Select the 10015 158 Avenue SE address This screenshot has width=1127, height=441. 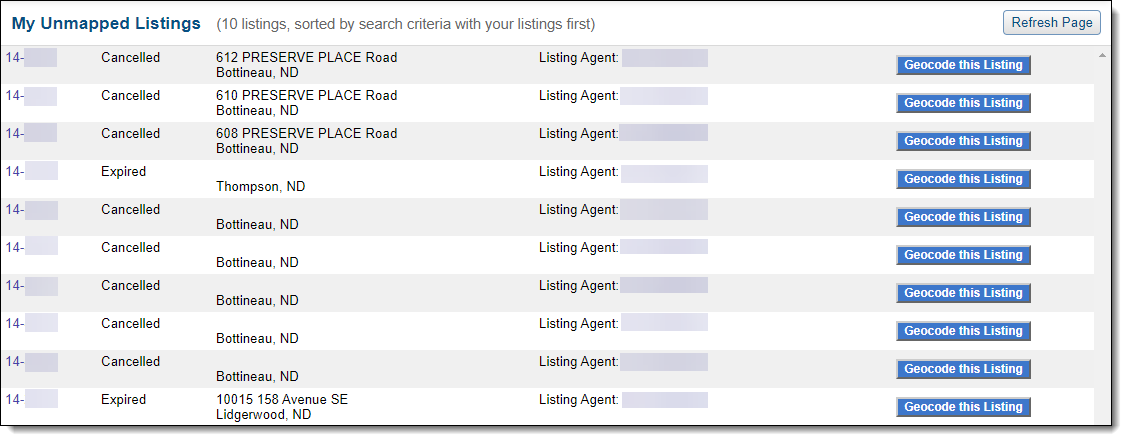pos(282,399)
